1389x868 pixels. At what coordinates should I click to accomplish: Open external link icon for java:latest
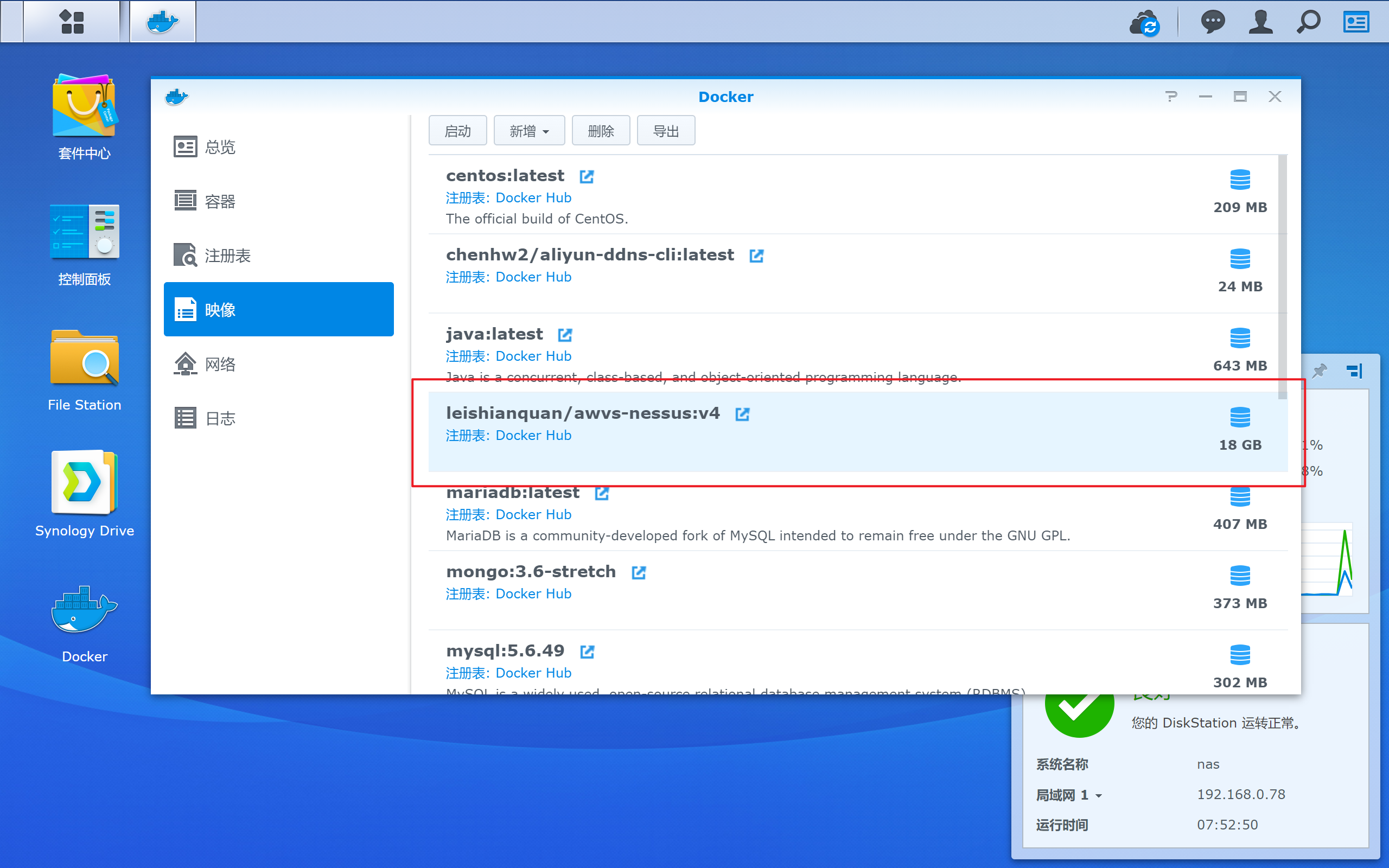(565, 335)
